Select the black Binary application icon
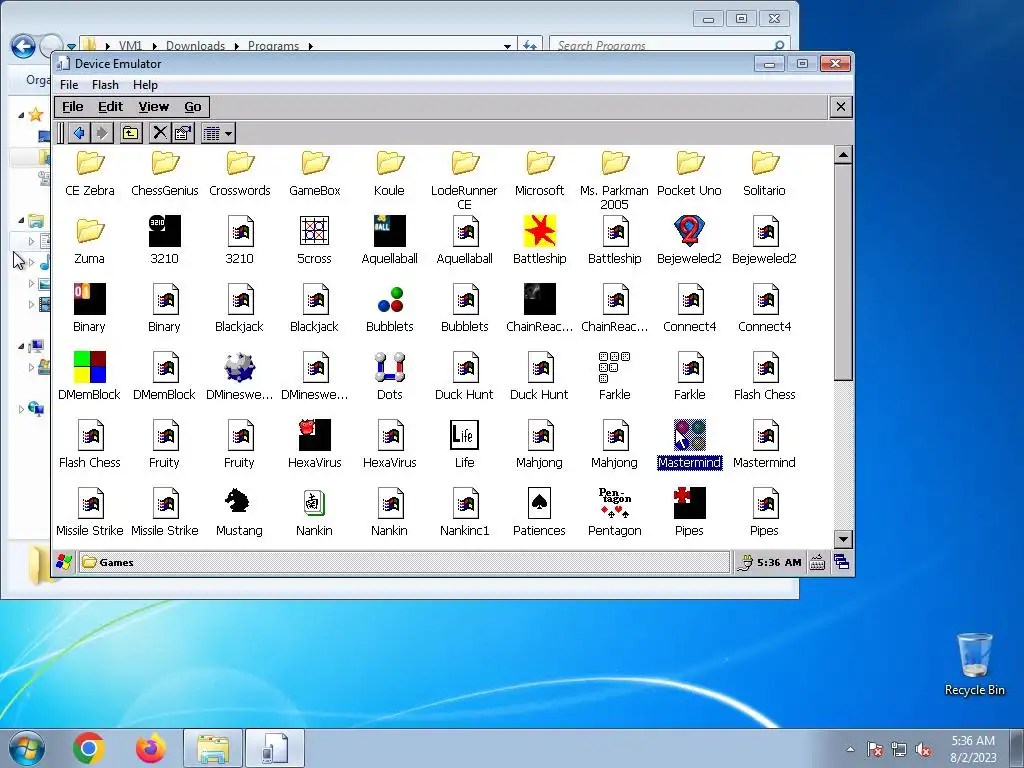The image size is (1024, 768). (x=89, y=299)
